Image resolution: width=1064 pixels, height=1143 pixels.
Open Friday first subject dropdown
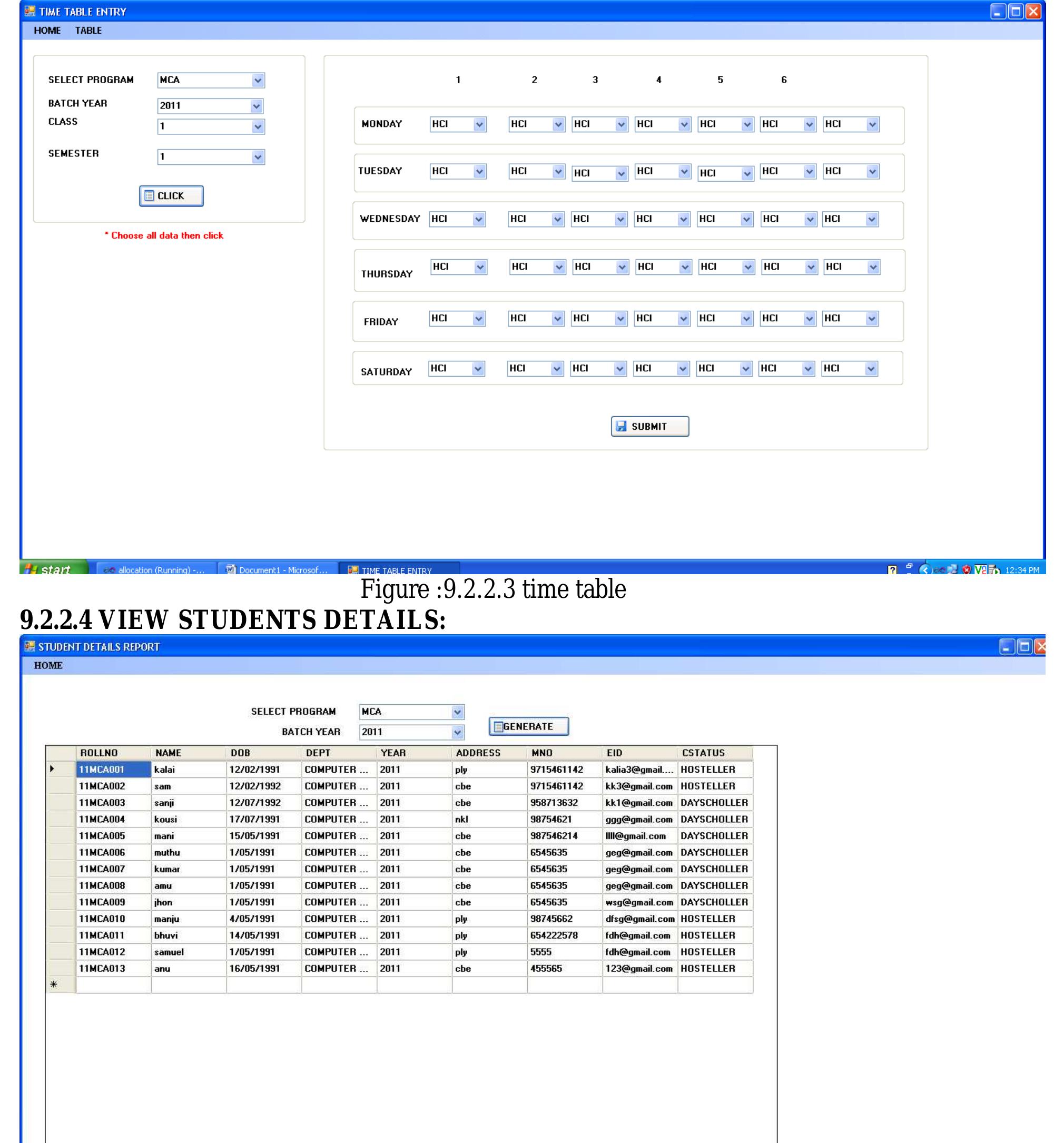click(479, 319)
